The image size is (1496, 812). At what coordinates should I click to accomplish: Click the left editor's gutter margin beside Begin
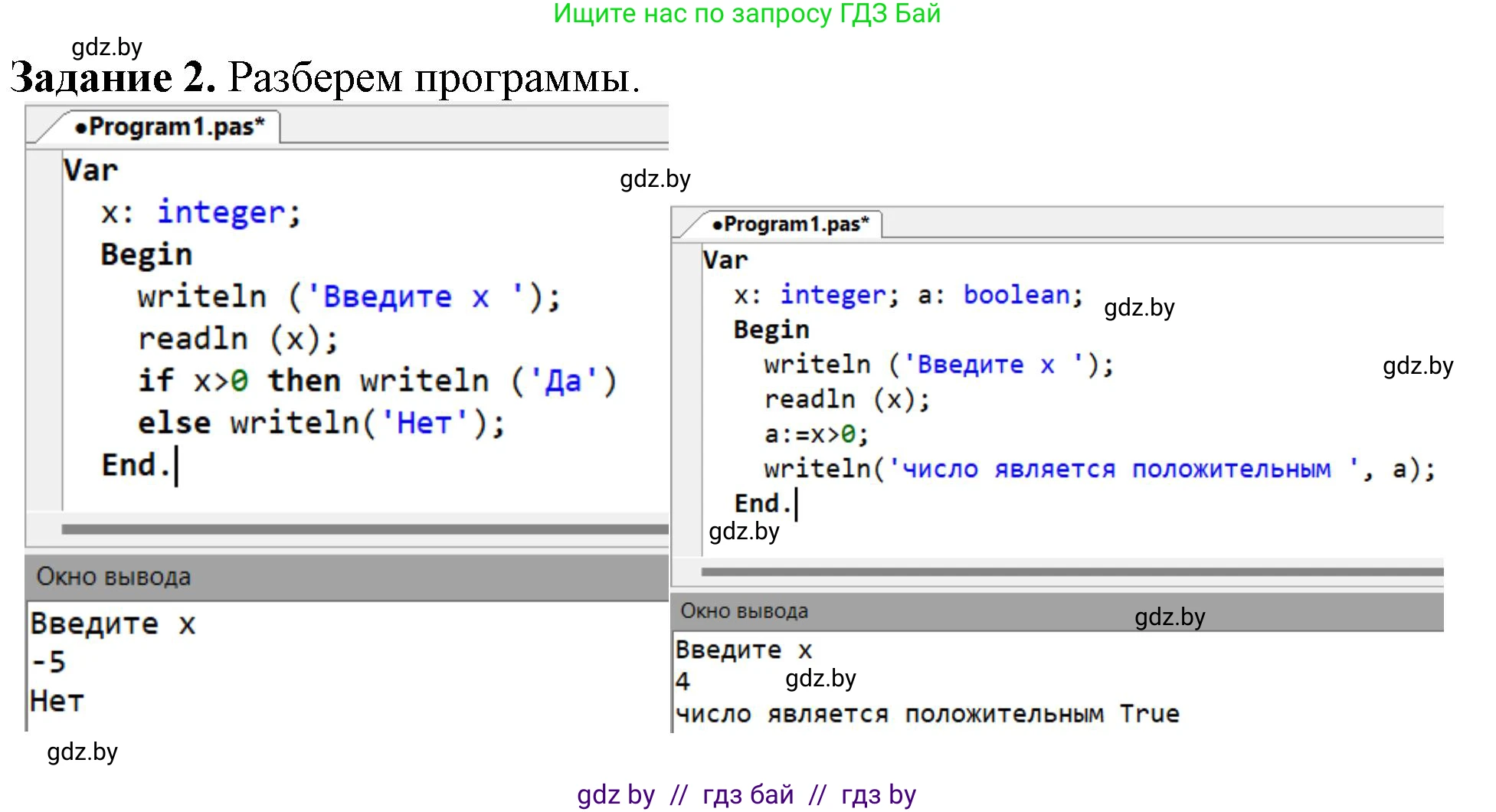tap(44, 255)
